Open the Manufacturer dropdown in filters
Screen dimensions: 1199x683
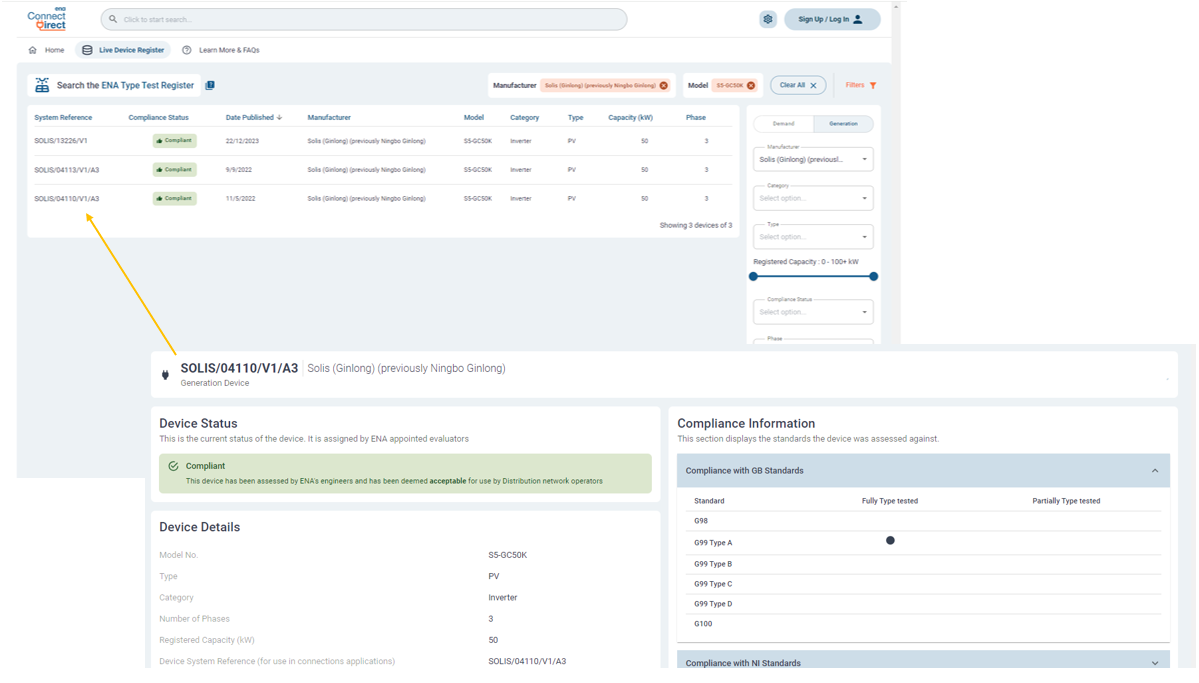[813, 160]
